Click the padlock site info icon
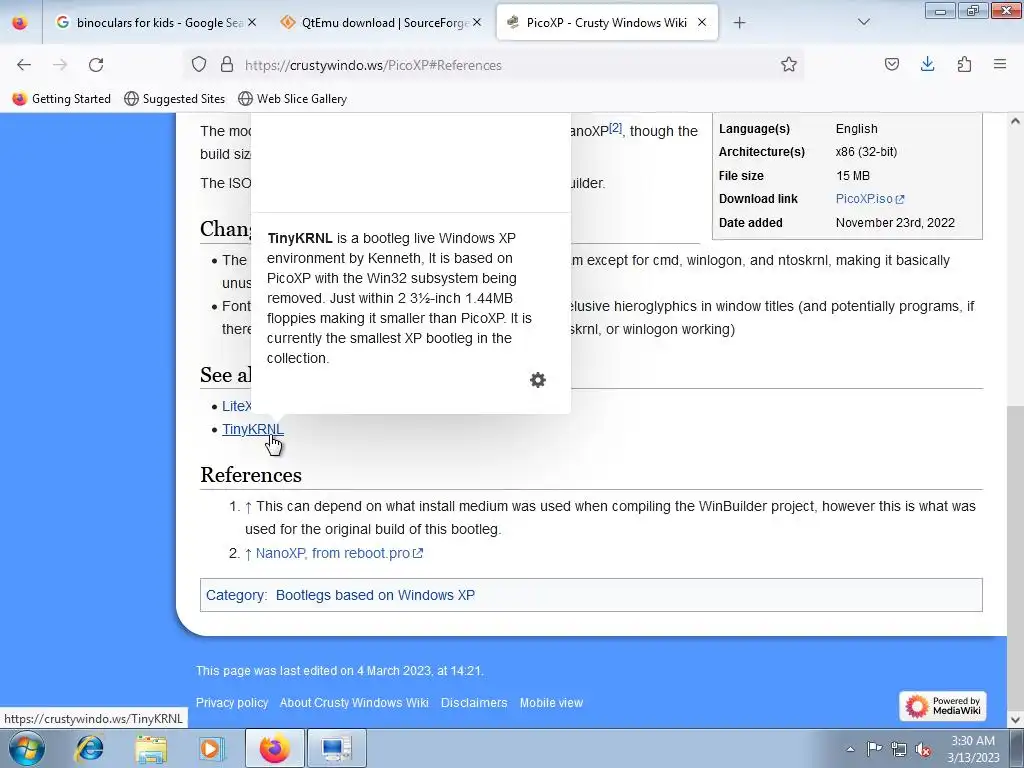The width and height of the screenshot is (1024, 768). point(227,65)
